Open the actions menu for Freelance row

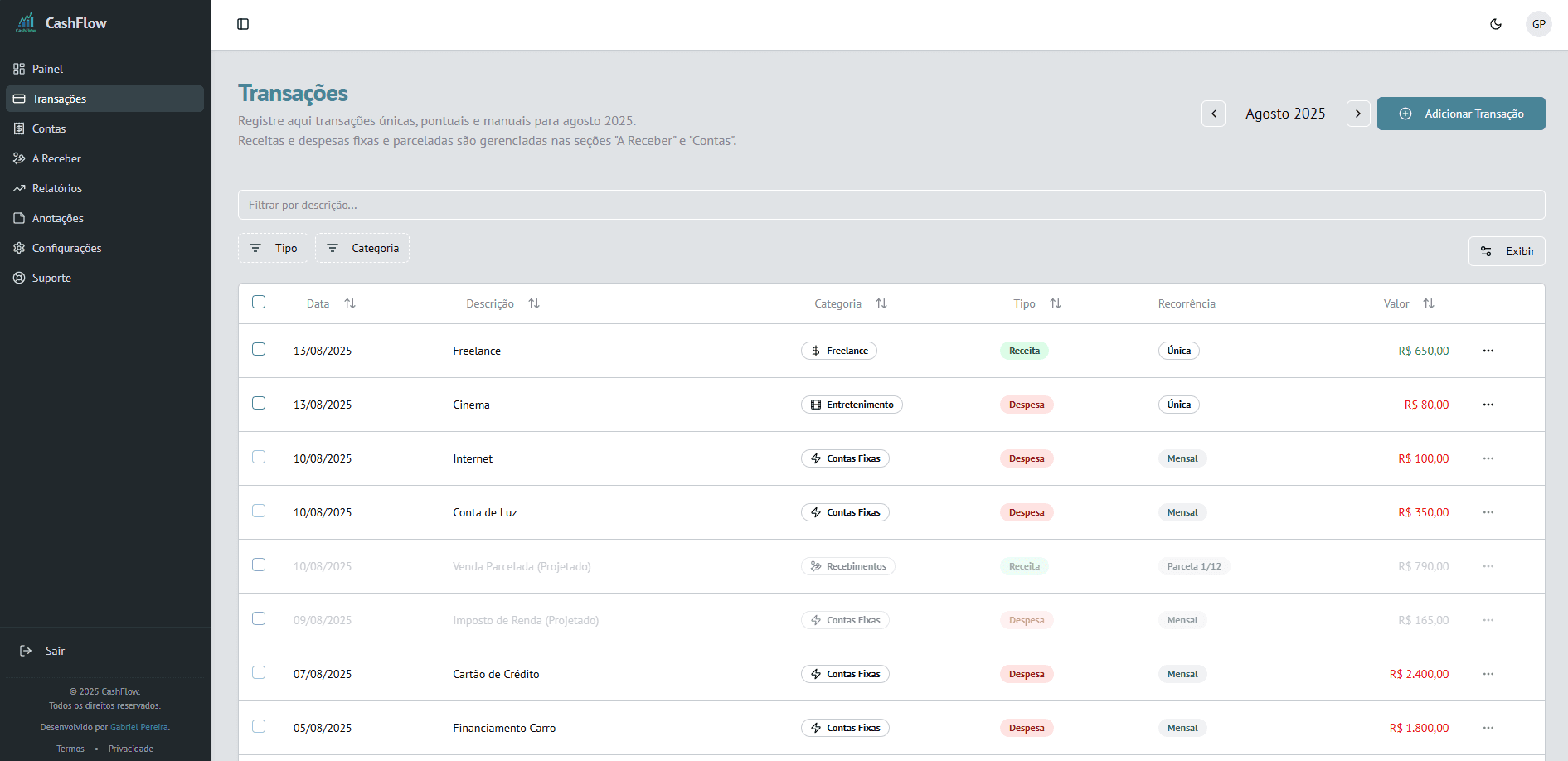pyautogui.click(x=1488, y=351)
